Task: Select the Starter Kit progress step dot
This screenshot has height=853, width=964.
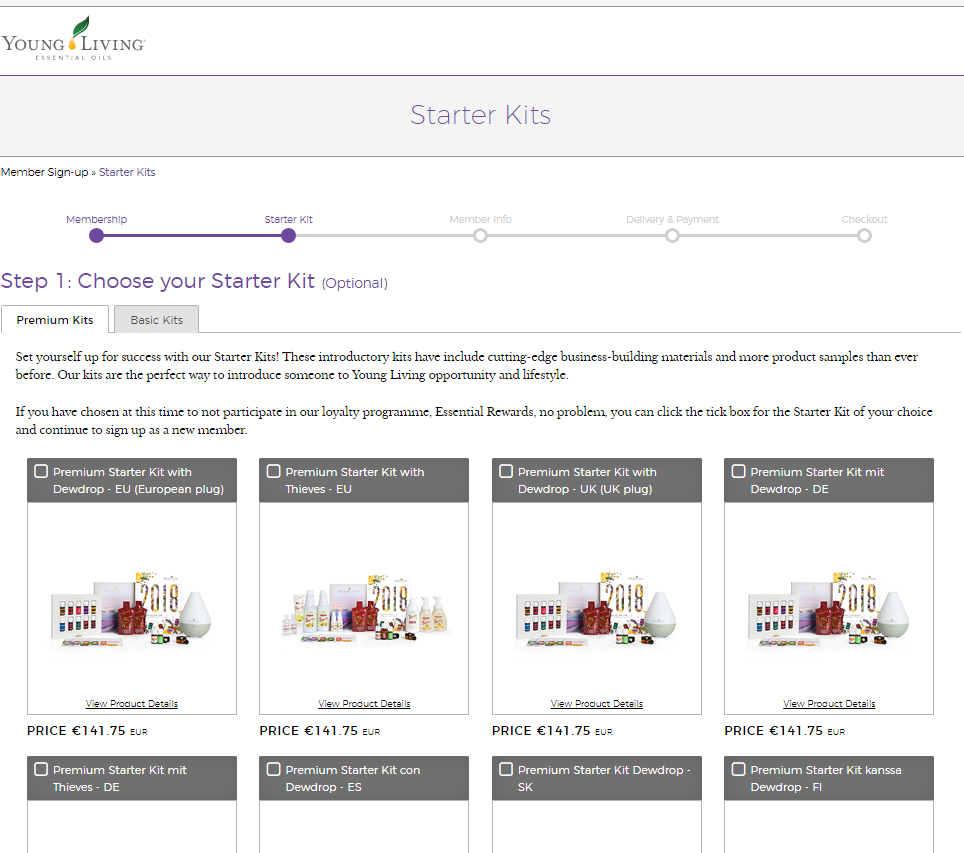Action: tap(288, 236)
